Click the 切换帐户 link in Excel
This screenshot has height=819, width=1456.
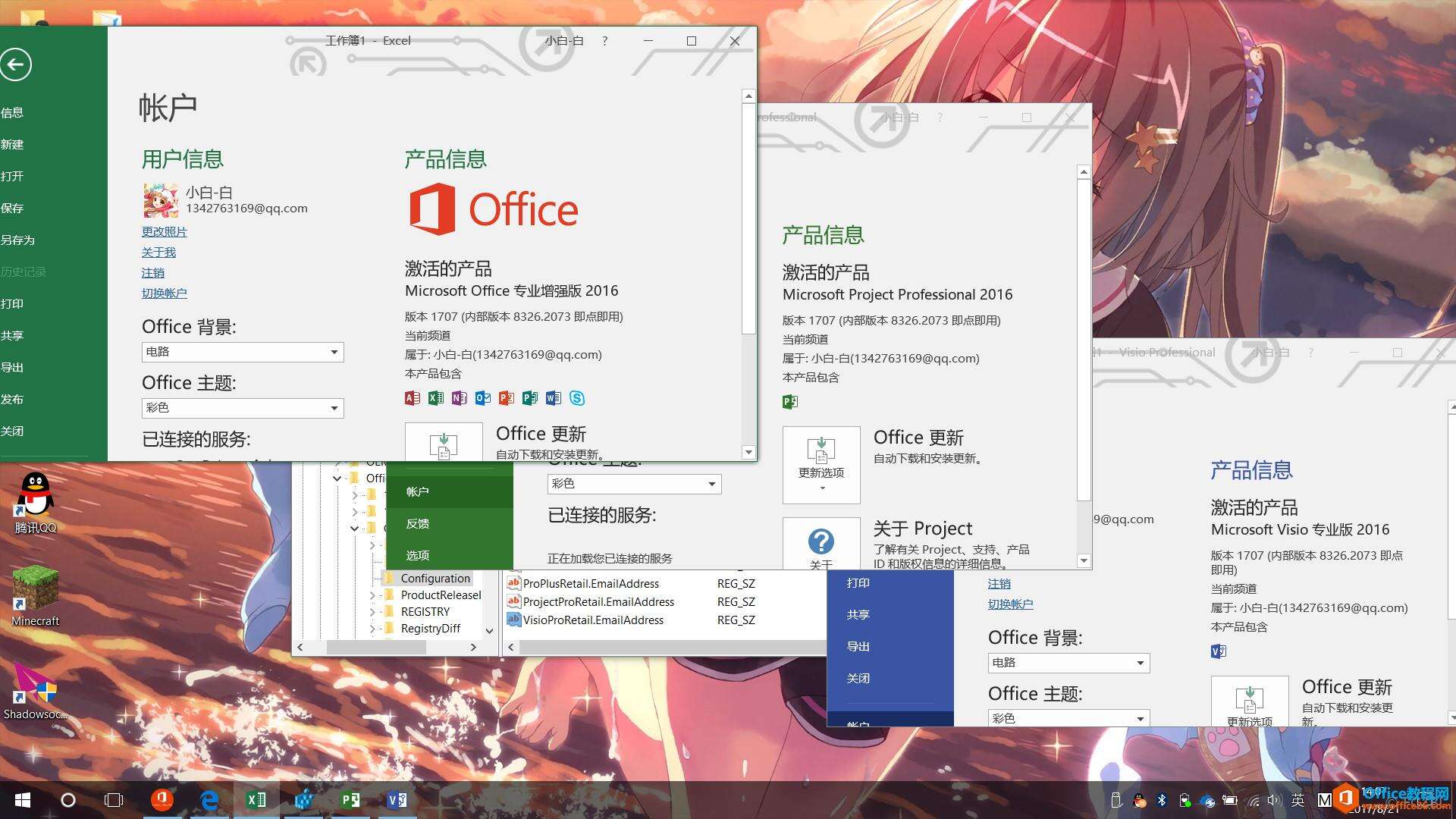pyautogui.click(x=164, y=293)
